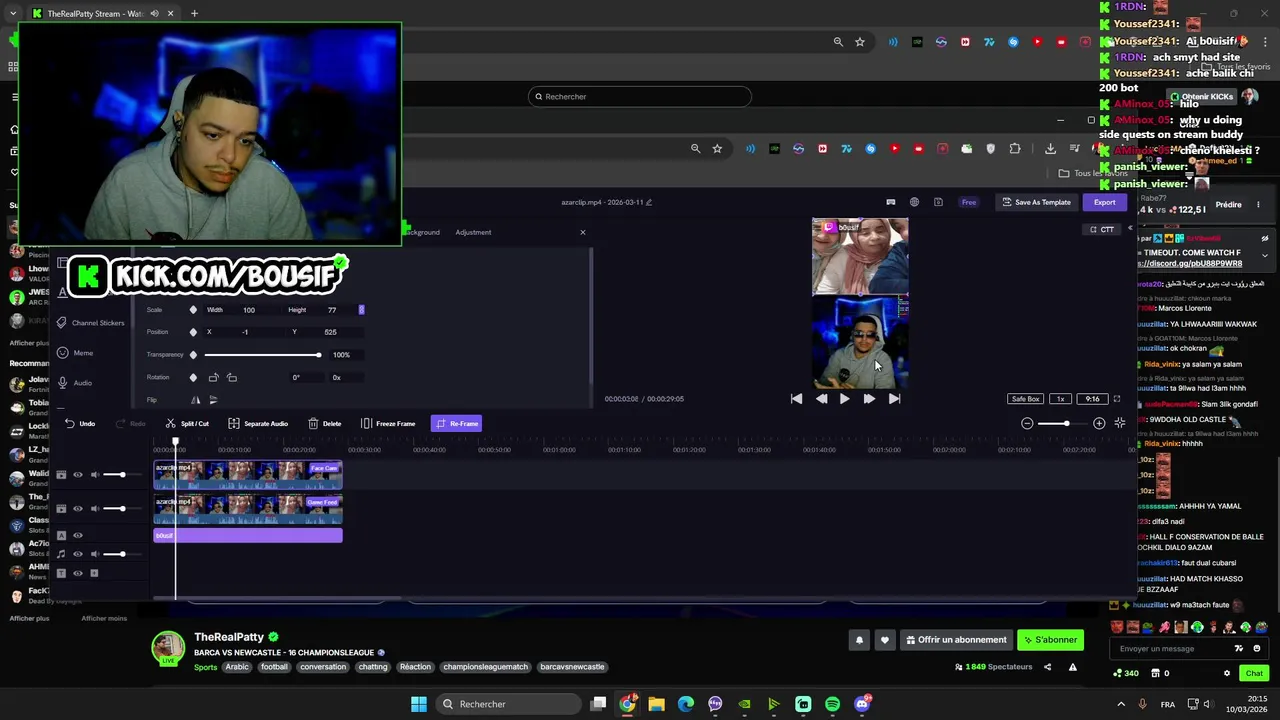Mute the Face Cam track speaker
Viewport: 1280px width, 720px height.
[x=94, y=475]
